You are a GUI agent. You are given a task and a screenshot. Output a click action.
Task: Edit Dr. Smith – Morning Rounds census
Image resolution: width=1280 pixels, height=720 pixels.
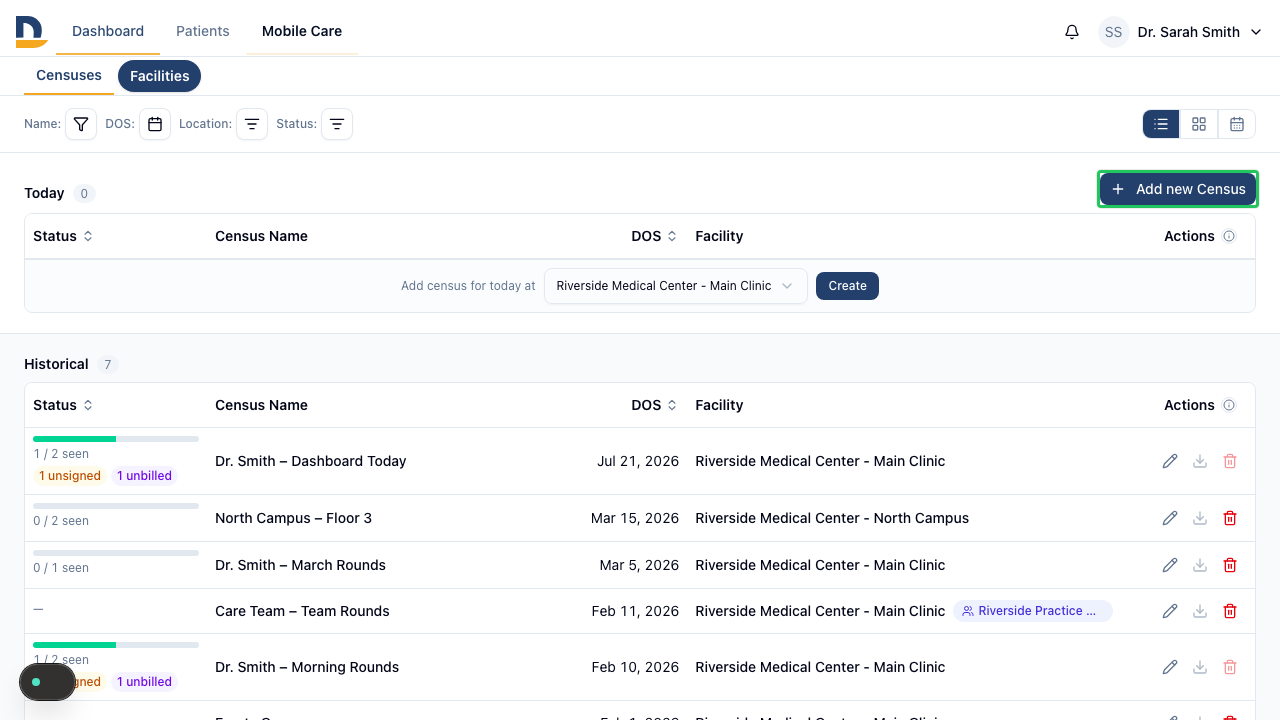pyautogui.click(x=1170, y=667)
